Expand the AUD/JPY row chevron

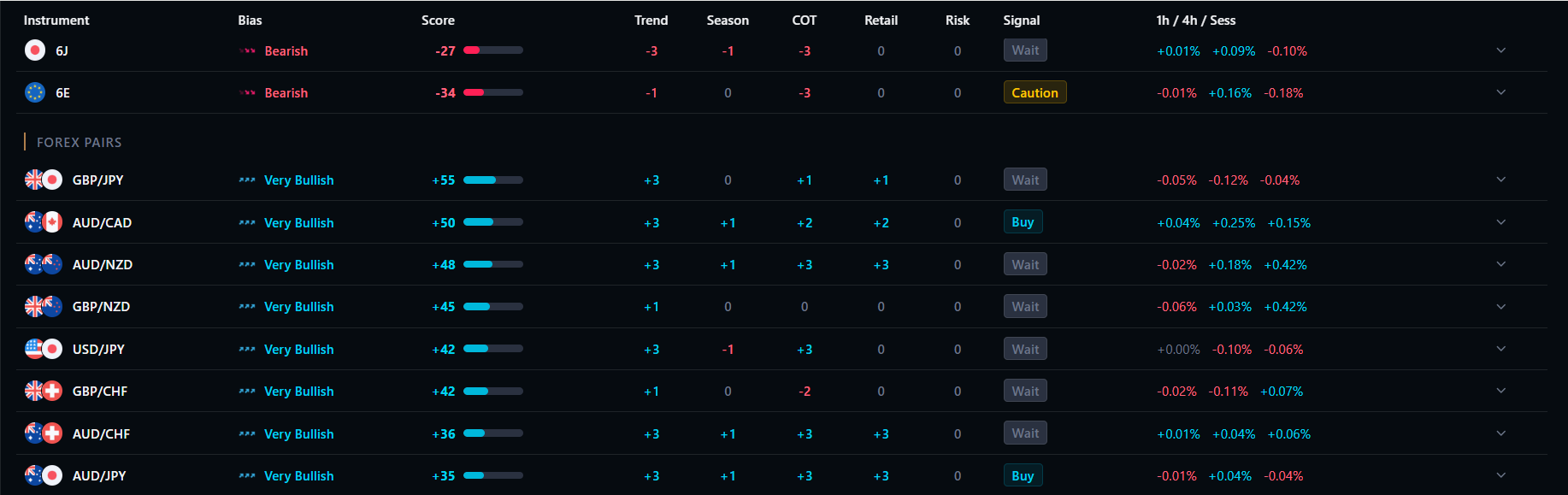tap(1500, 475)
